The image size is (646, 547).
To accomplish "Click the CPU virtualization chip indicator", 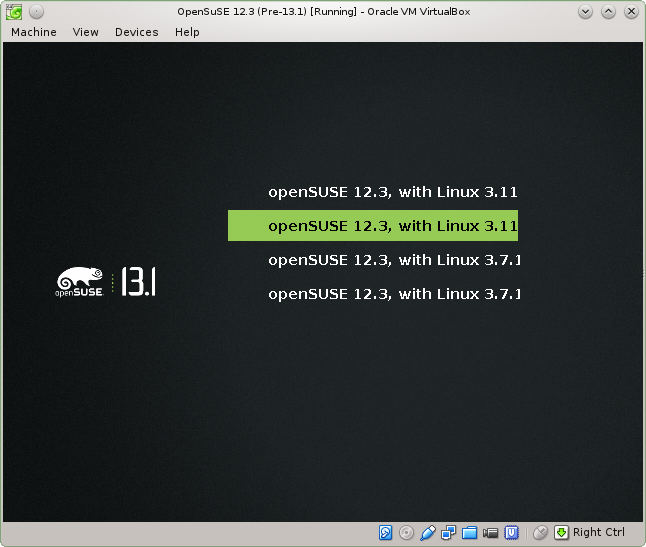I will [511, 533].
